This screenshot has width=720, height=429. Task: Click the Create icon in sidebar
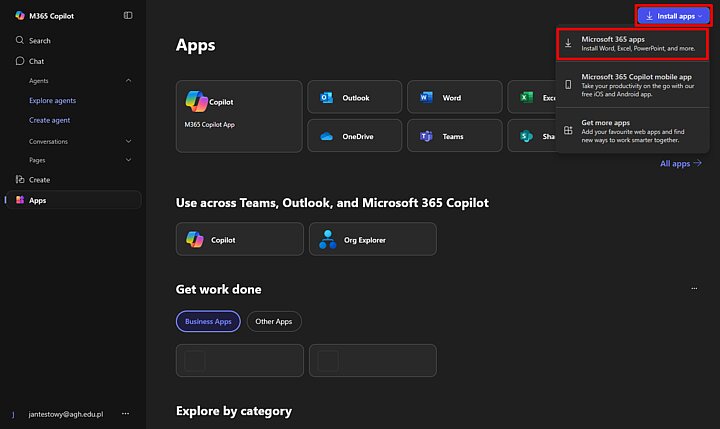[20, 180]
